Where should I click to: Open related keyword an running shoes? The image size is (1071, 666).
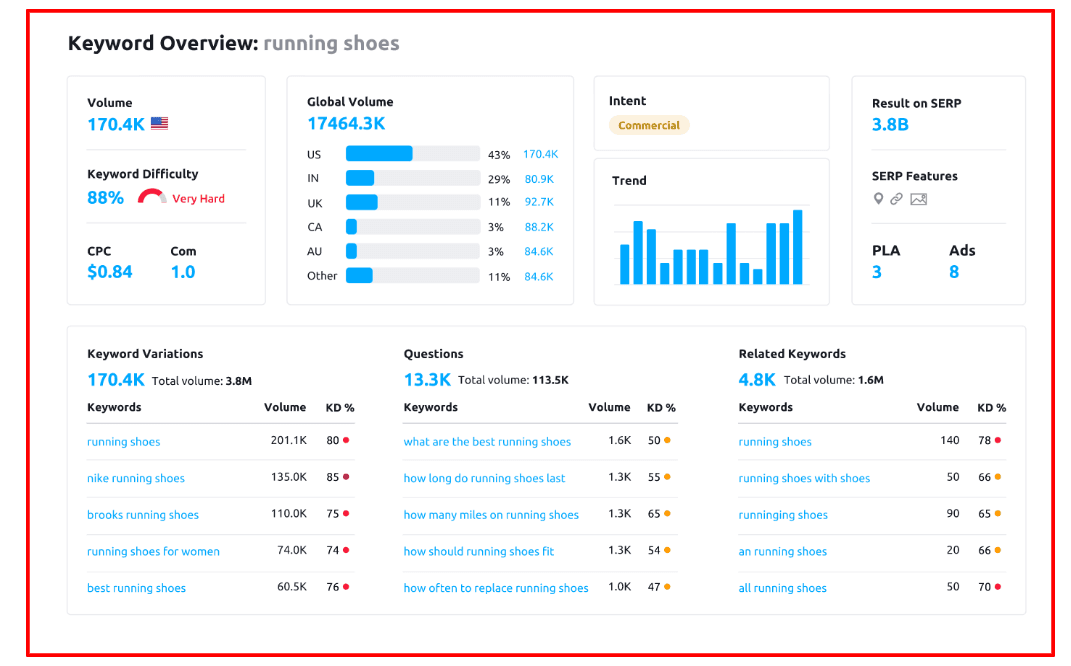[x=782, y=551]
